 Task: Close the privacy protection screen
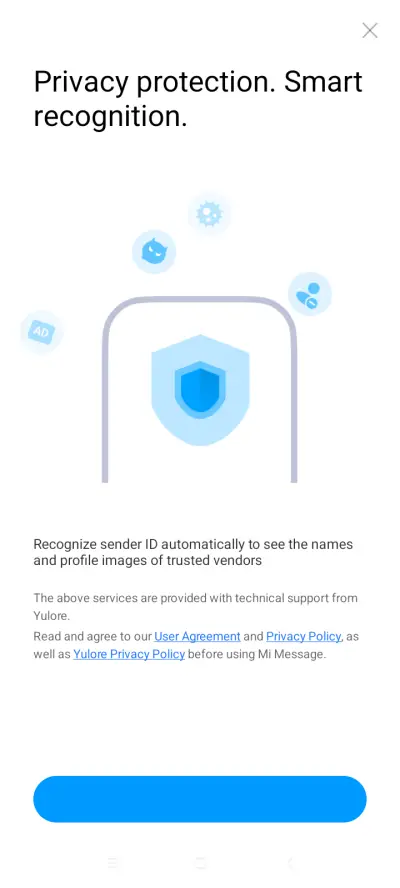coord(369,30)
